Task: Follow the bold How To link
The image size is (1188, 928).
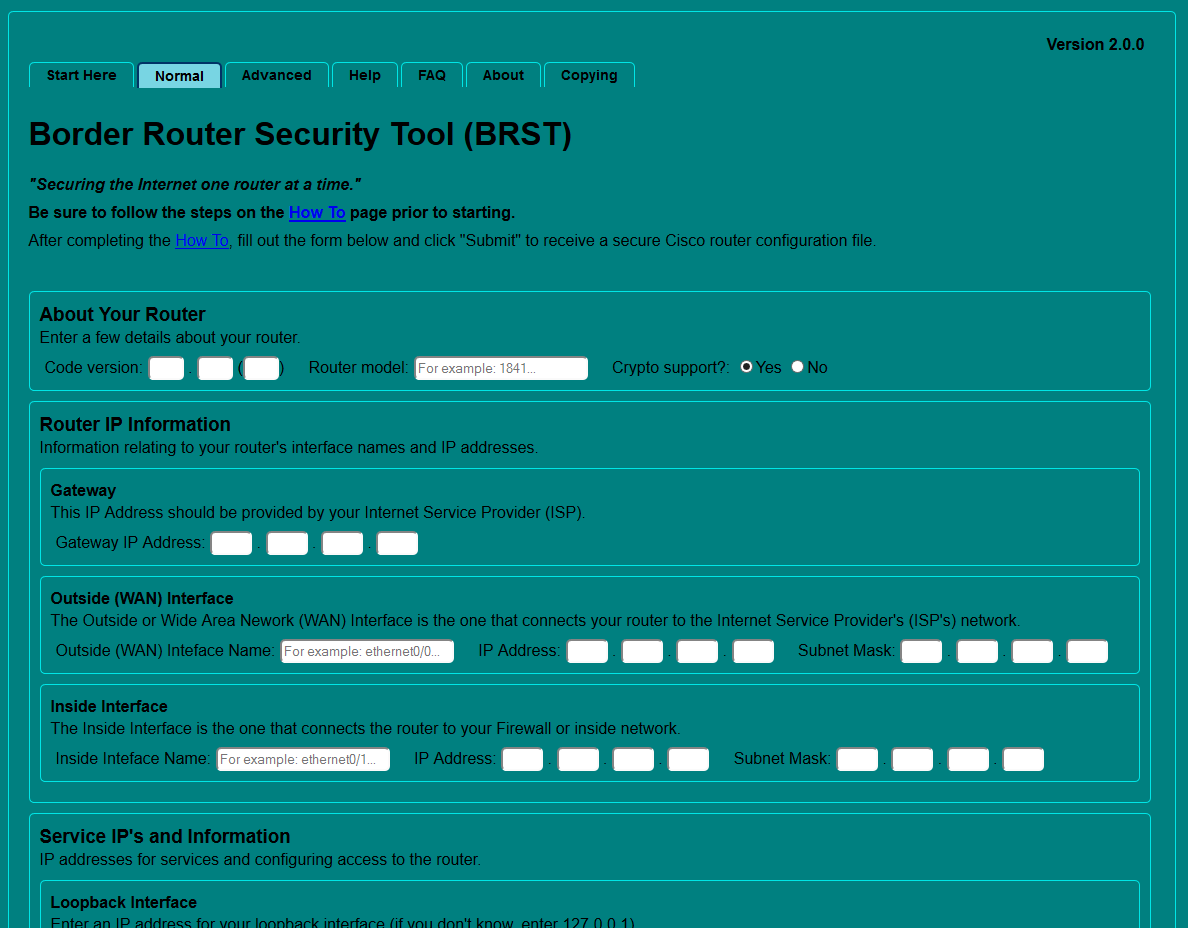Action: [x=317, y=212]
